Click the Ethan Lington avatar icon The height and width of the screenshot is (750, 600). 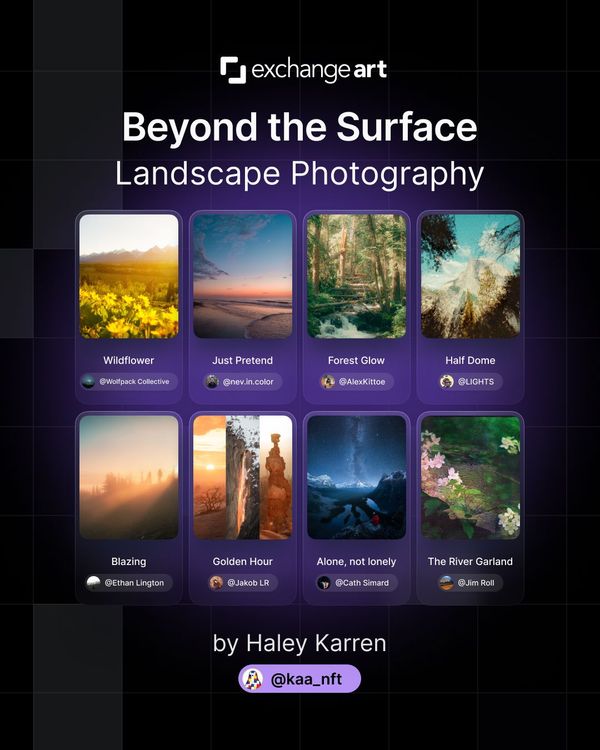click(93, 583)
